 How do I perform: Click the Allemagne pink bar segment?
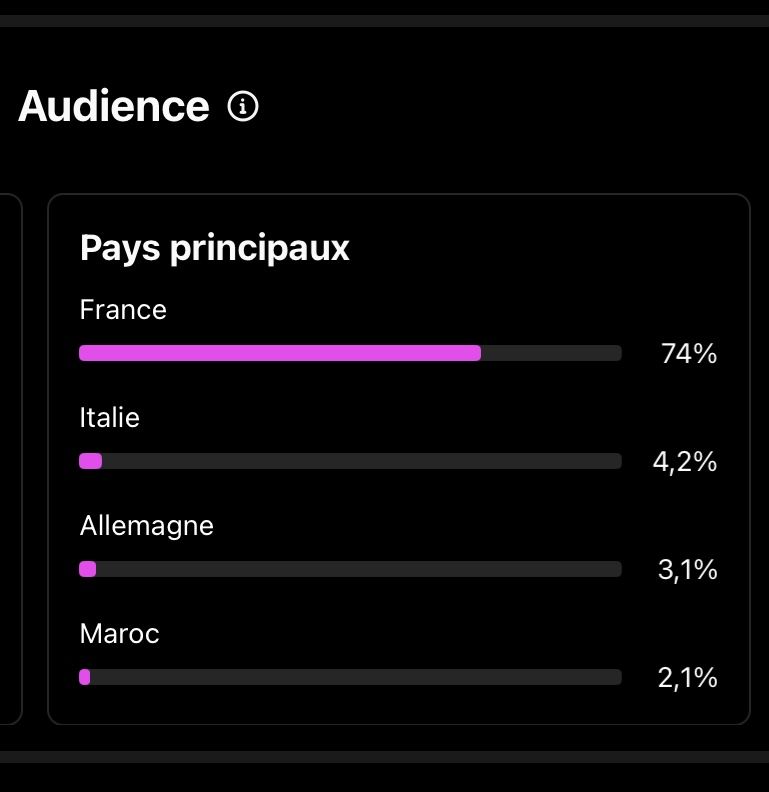coord(87,569)
